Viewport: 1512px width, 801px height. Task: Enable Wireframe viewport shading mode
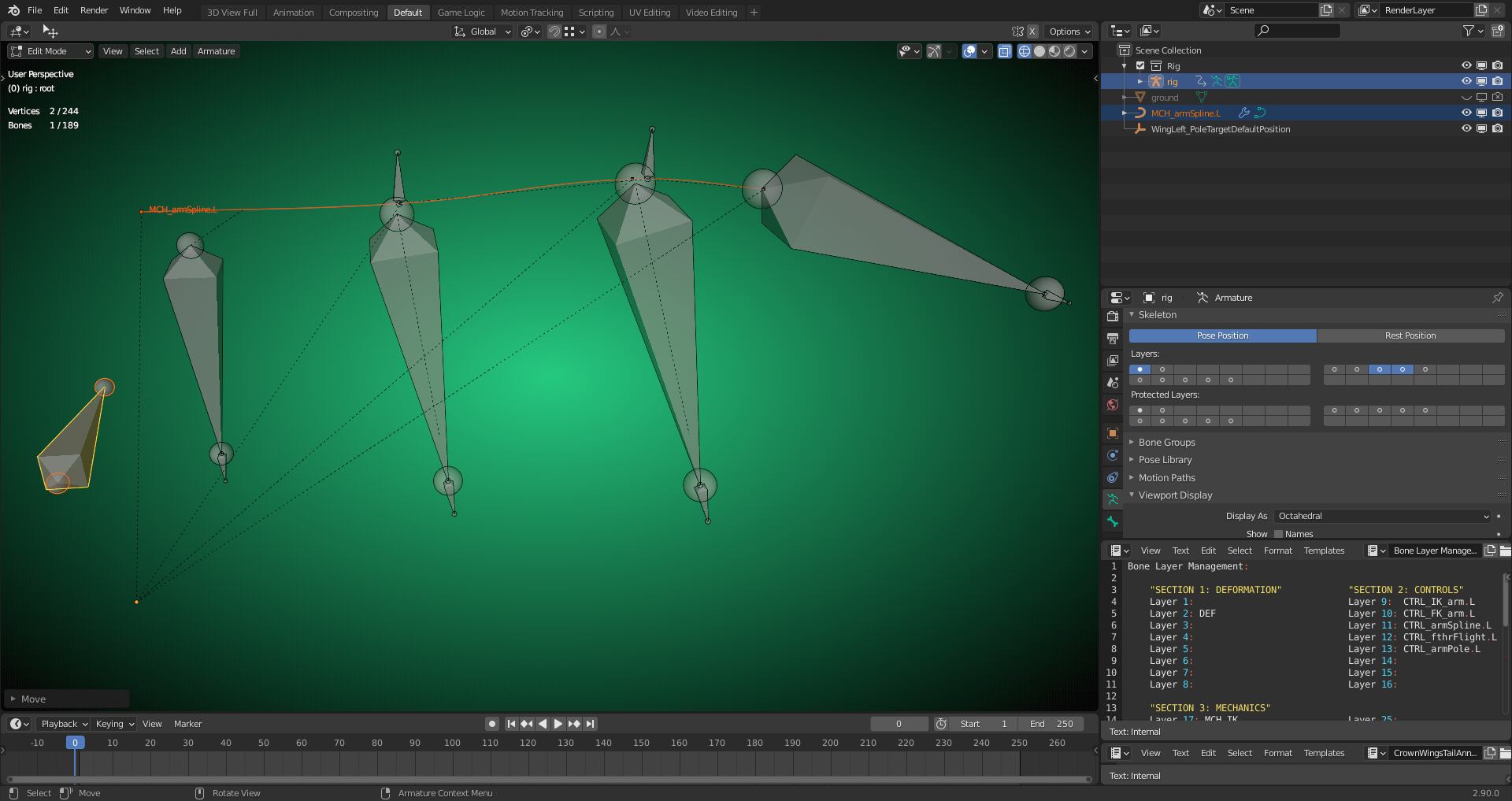click(1024, 51)
